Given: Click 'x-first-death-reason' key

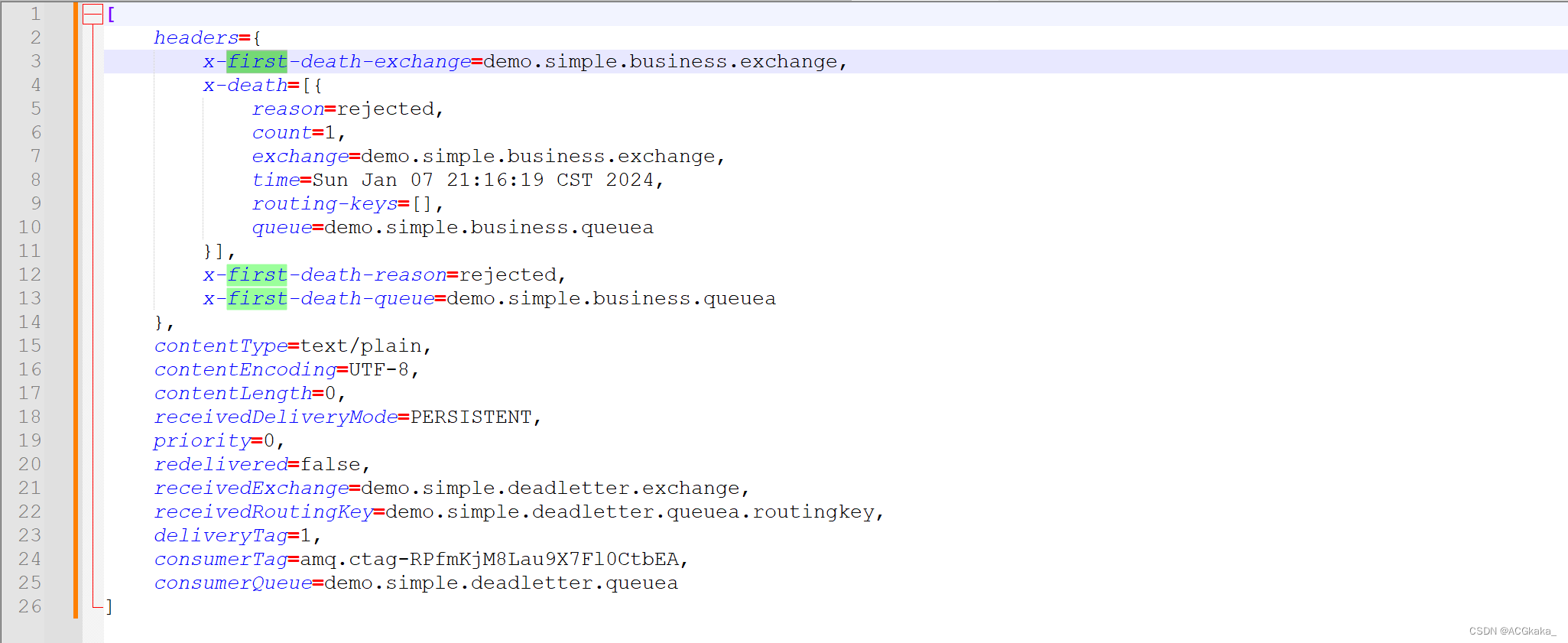Looking at the screenshot, I should click(325, 274).
